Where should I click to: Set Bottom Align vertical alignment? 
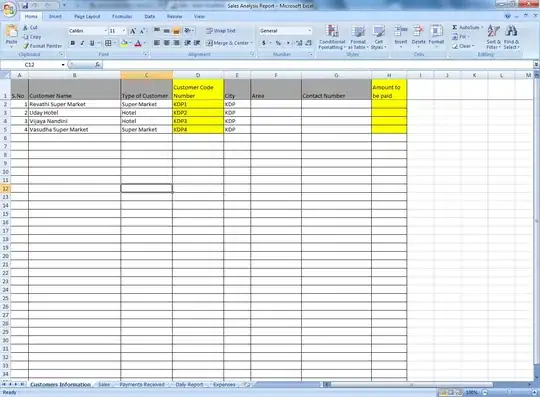click(x=176, y=31)
